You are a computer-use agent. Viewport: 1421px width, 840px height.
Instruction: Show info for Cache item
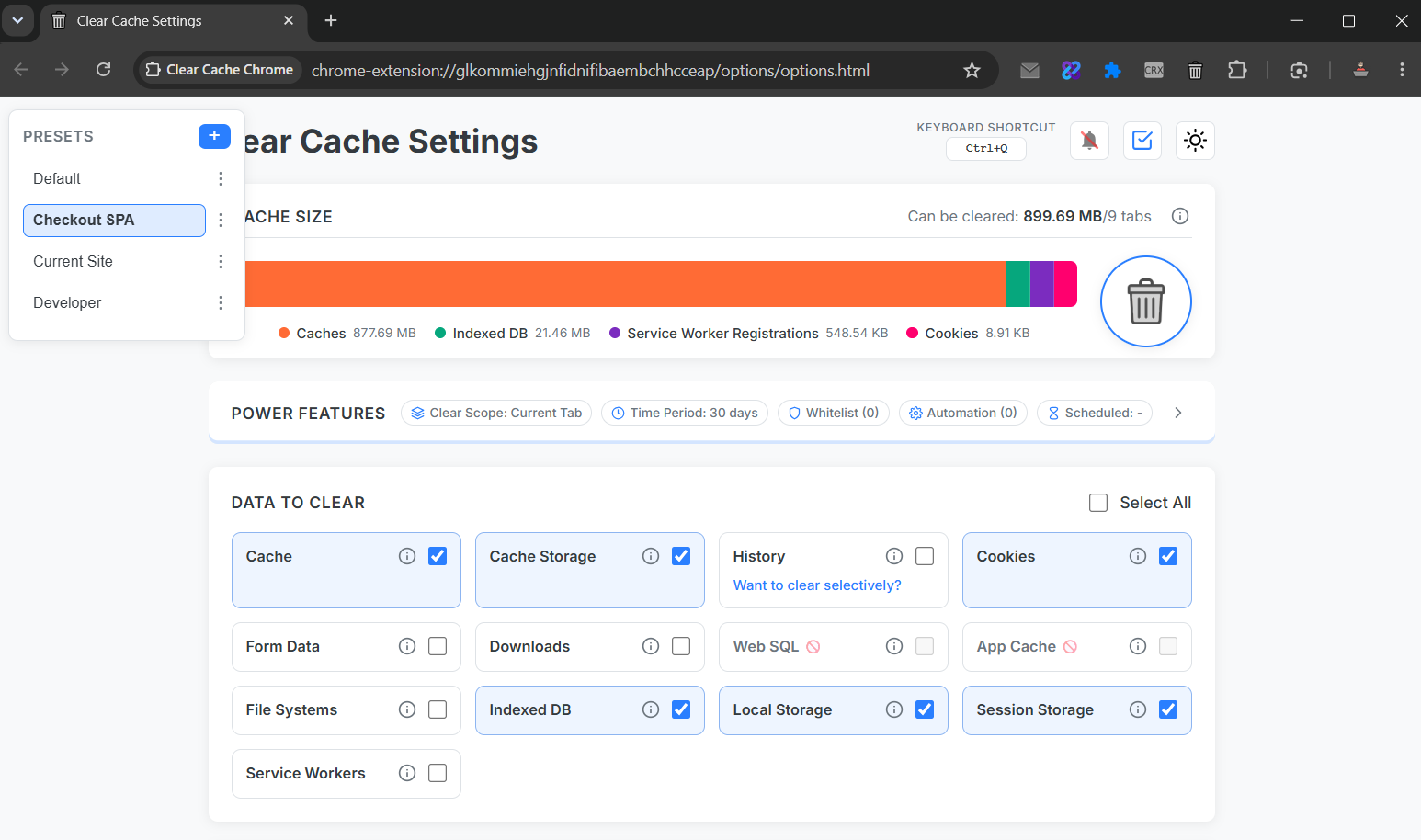pyautogui.click(x=407, y=556)
